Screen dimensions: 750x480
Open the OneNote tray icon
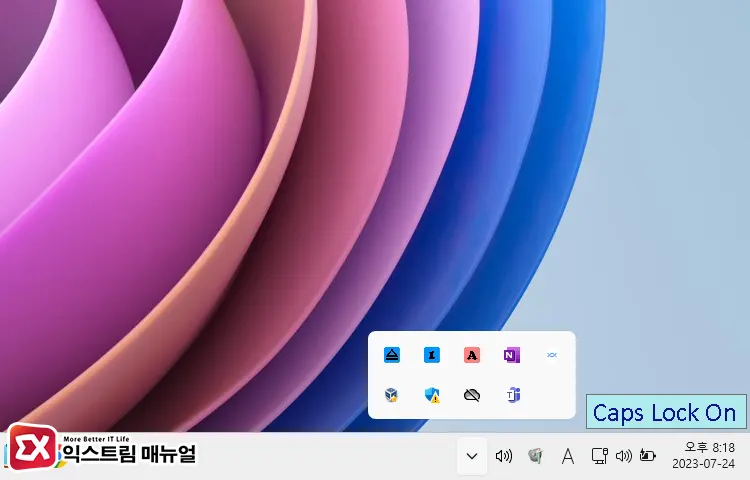512,355
